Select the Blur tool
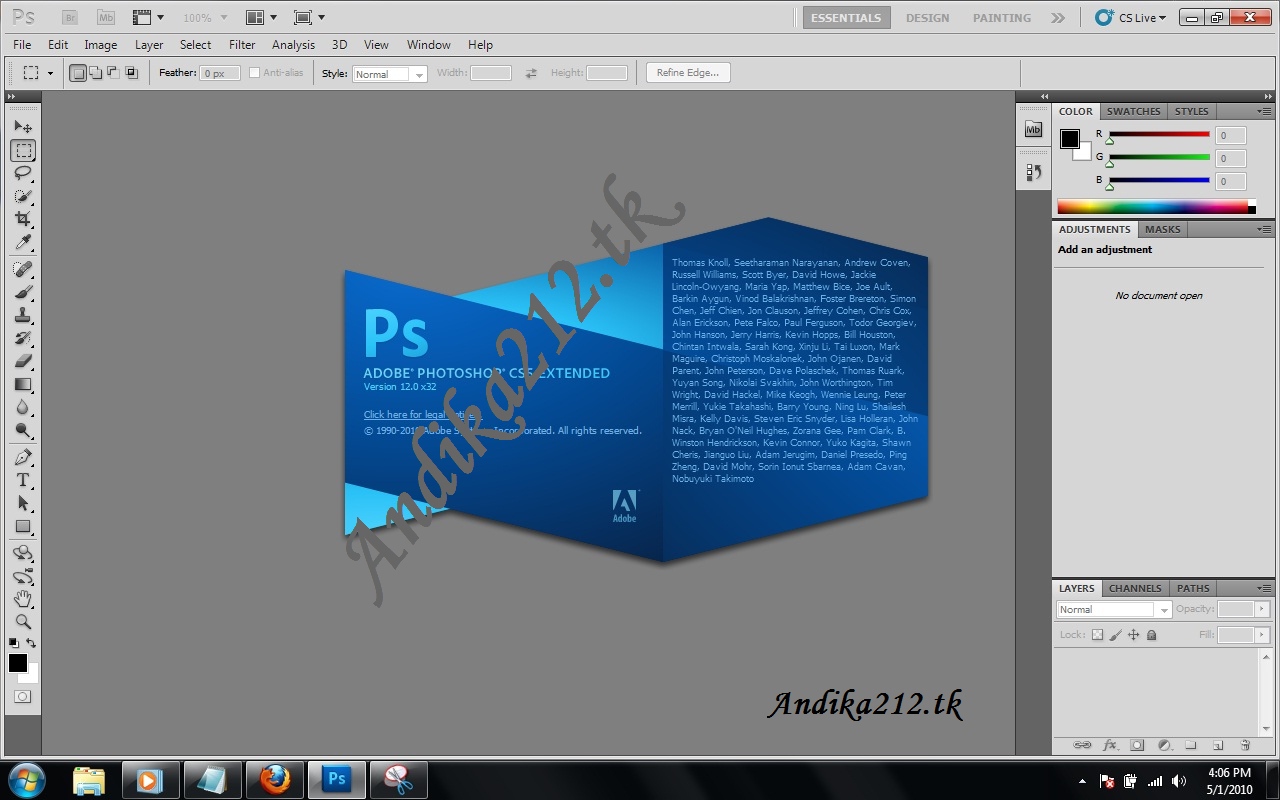 pyautogui.click(x=23, y=408)
